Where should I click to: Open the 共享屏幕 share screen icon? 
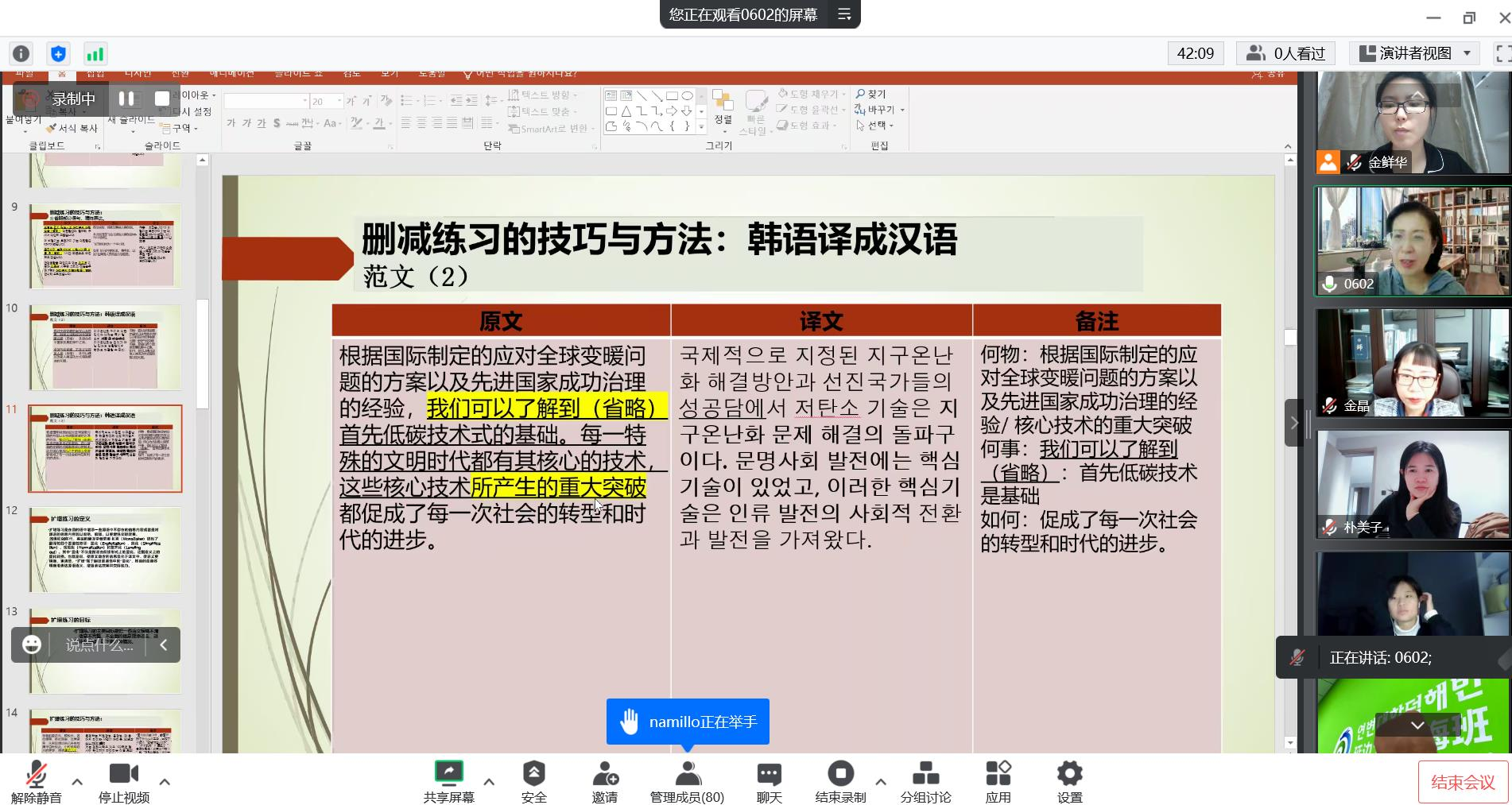coord(448,781)
